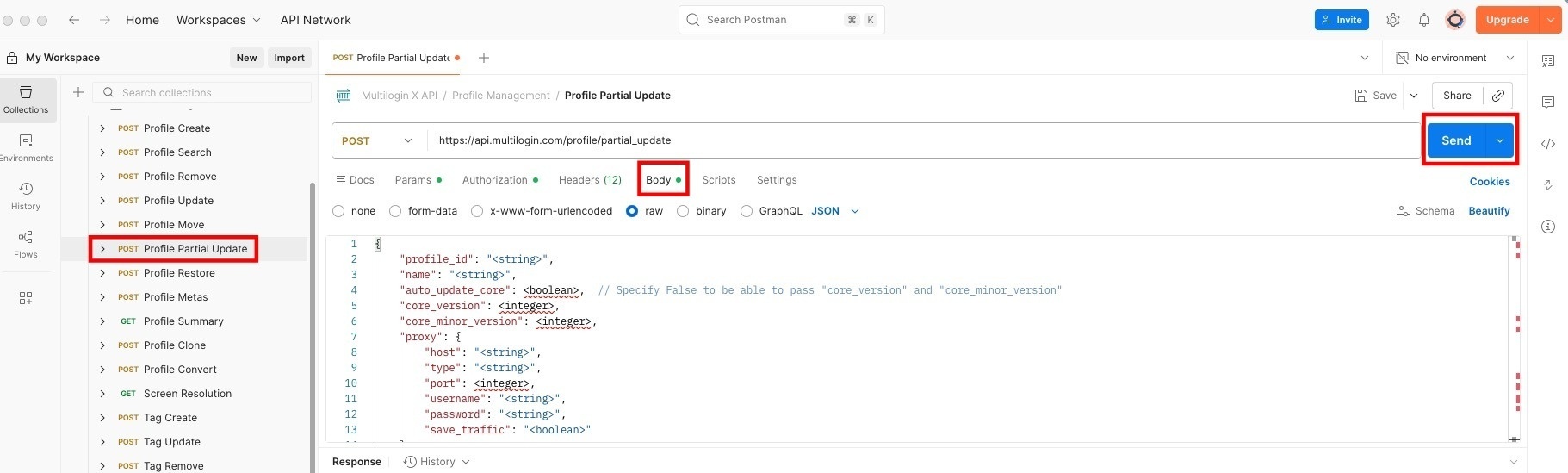Image resolution: width=1568 pixels, height=473 pixels.
Task: Go back with the left arrow
Action: (x=74, y=20)
